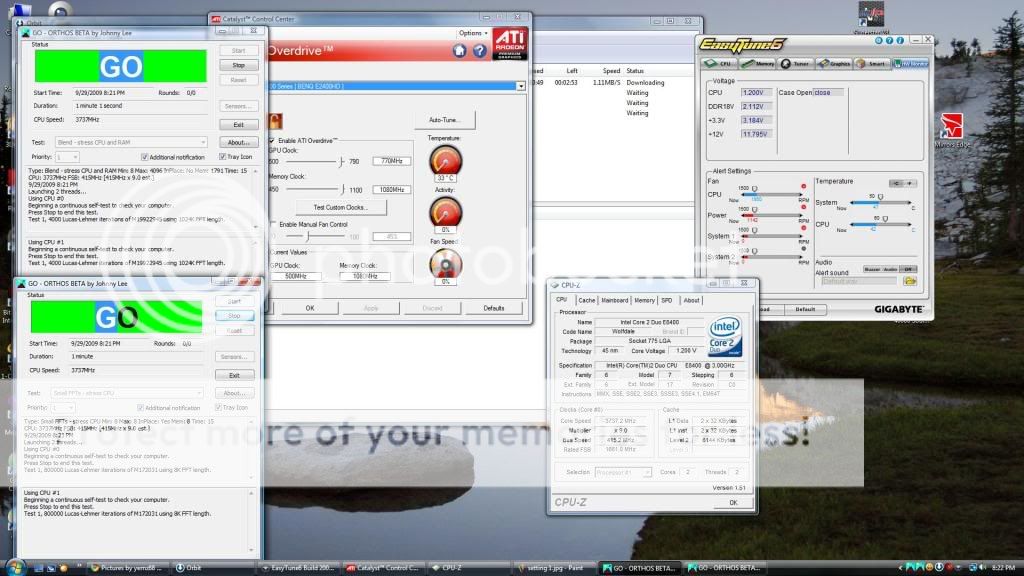Viewport: 1024px width, 576px height.
Task: Expand the Catalyst display selection dropdown
Action: (520, 87)
